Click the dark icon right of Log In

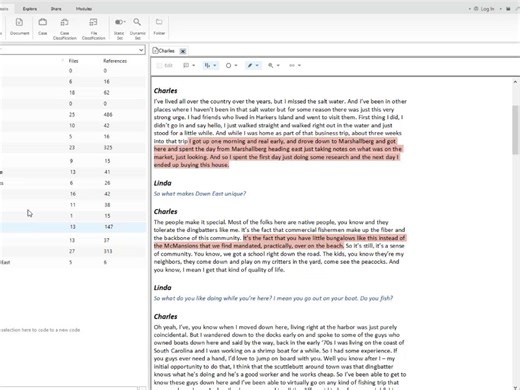(508, 9)
